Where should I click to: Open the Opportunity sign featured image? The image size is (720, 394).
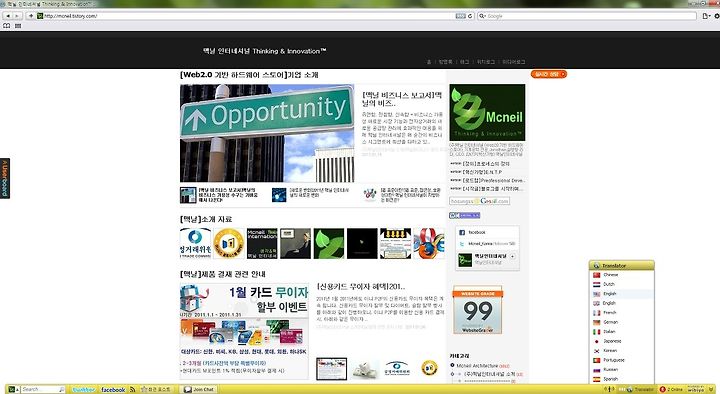267,133
